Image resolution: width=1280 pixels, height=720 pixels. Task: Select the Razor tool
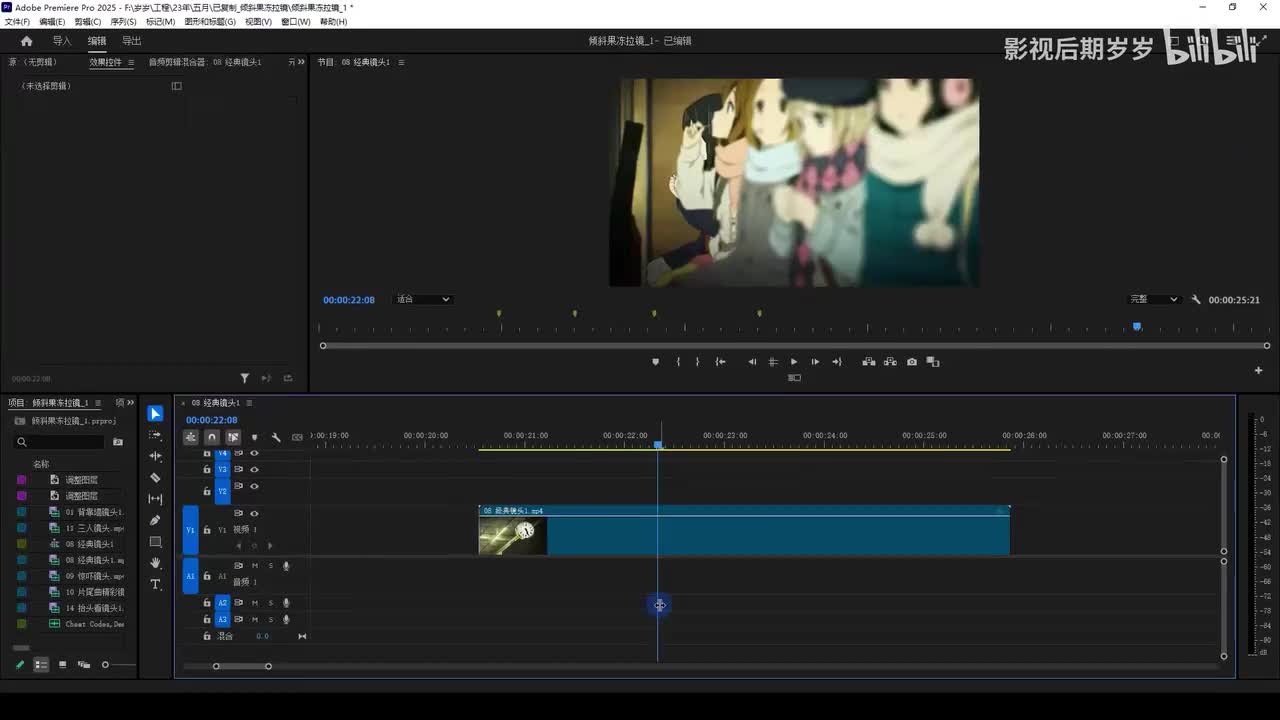(x=155, y=478)
